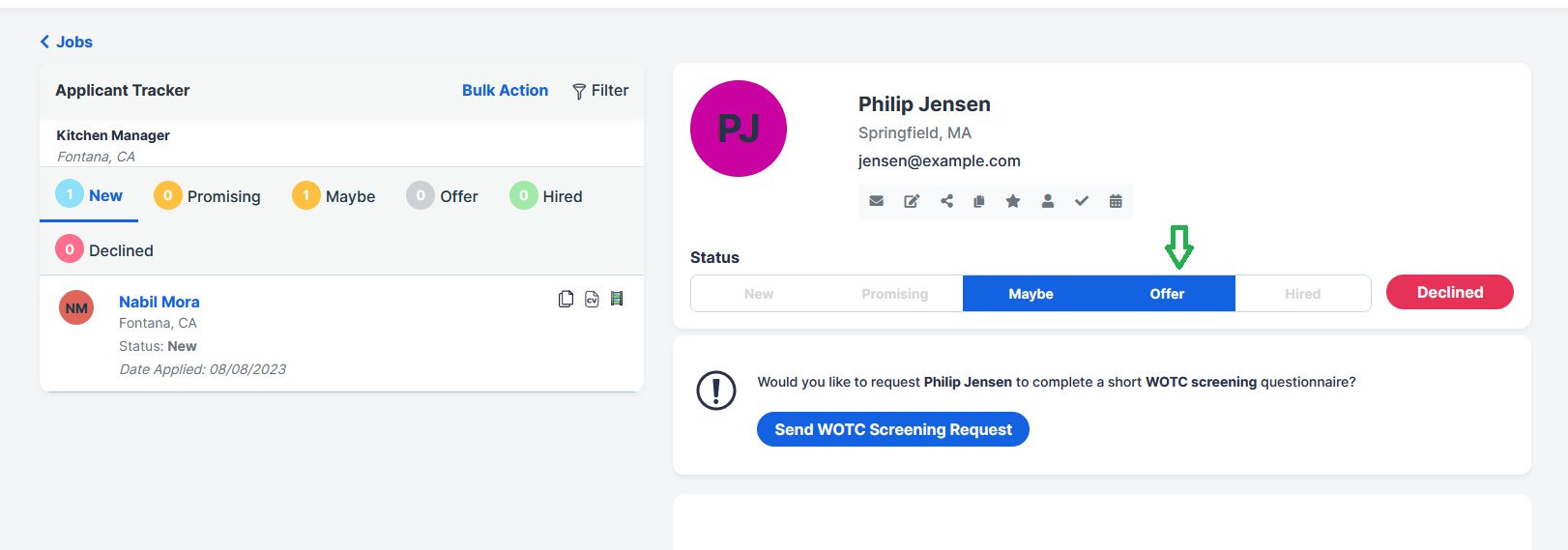1568x550 pixels.
Task: Set applicant status to Hired
Action: 1302,294
